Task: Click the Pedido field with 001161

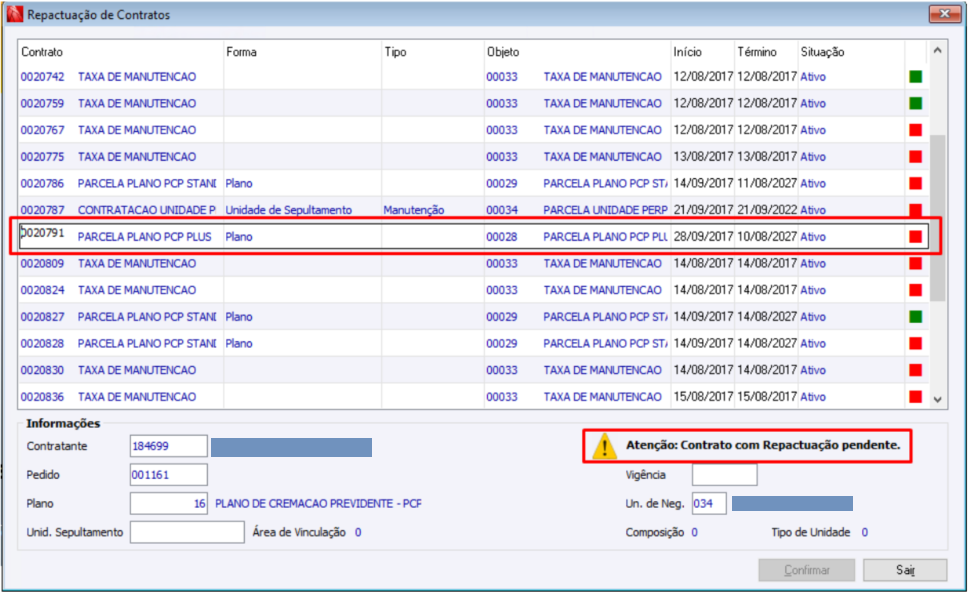Action: pos(168,475)
